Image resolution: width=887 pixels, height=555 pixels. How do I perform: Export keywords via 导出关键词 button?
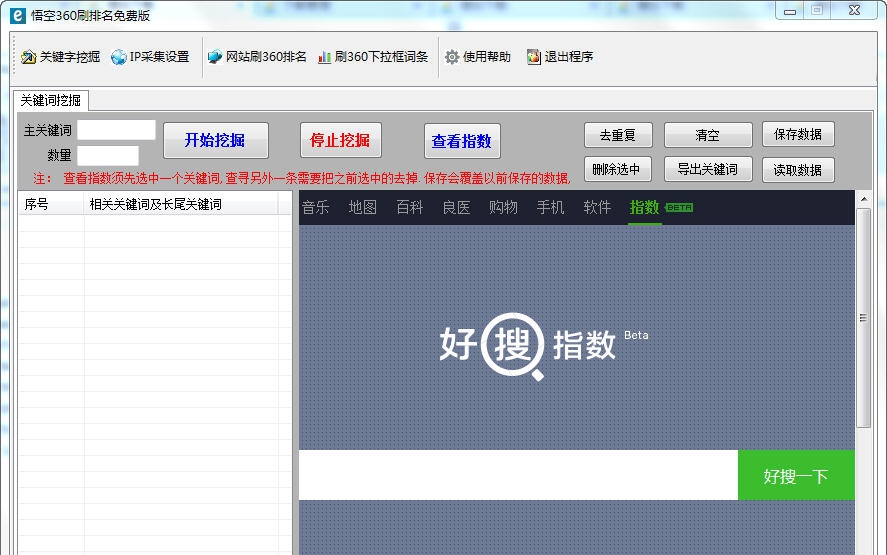708,169
